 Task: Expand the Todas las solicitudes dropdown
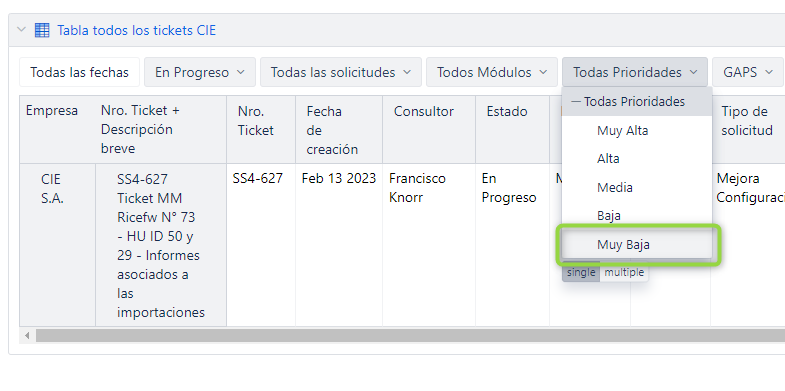(340, 72)
